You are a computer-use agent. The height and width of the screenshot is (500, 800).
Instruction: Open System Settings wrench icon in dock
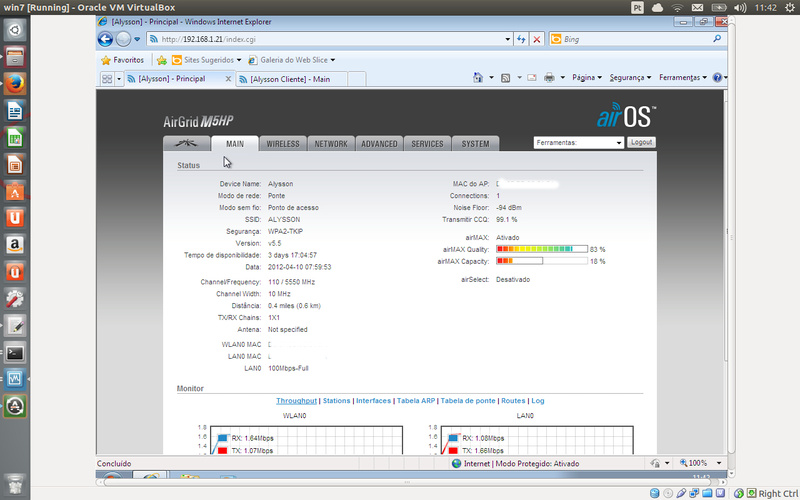click(x=15, y=299)
